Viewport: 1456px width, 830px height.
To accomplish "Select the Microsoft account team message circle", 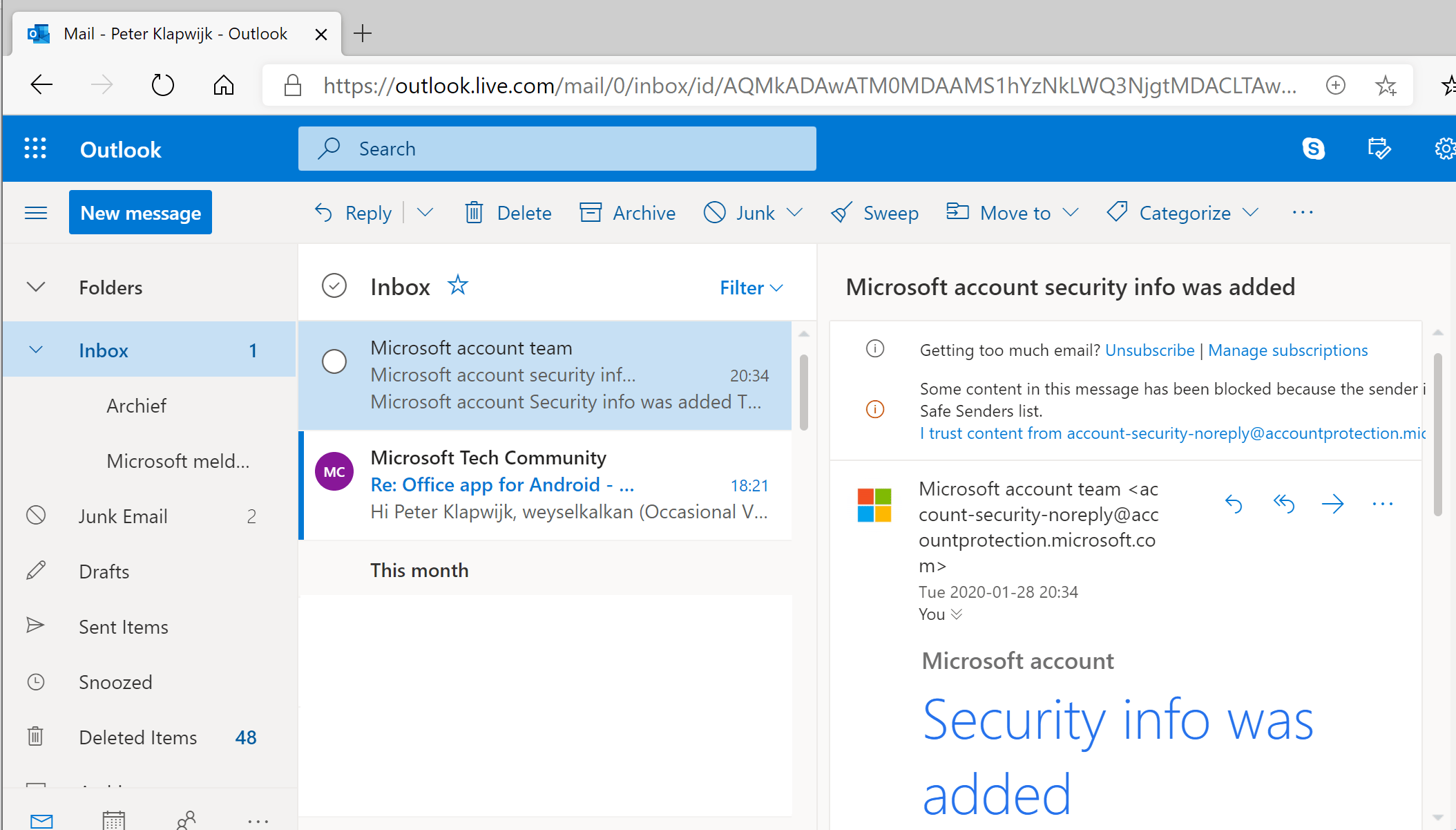I will click(334, 361).
